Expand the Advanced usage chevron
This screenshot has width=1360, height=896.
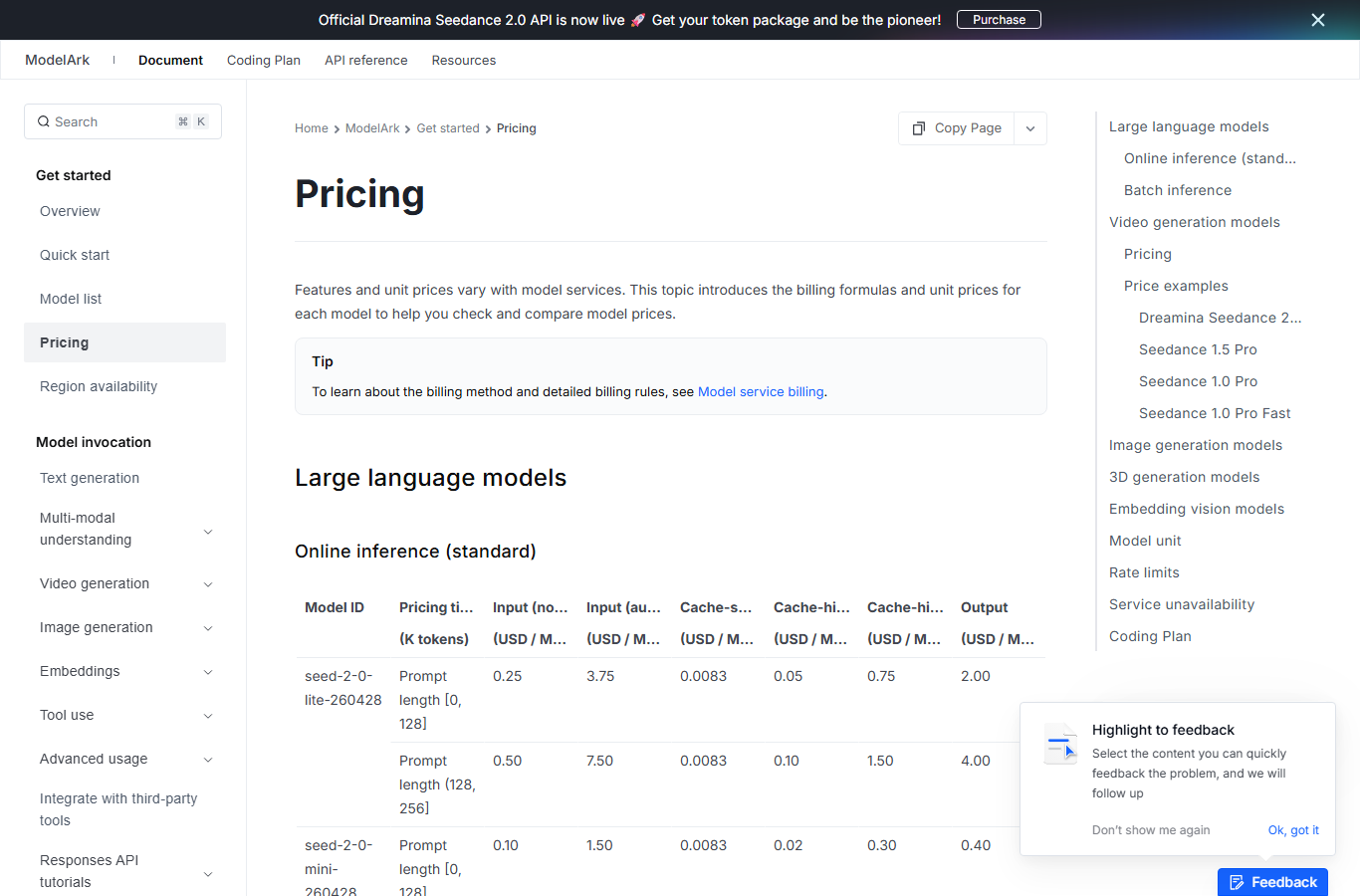[208, 760]
